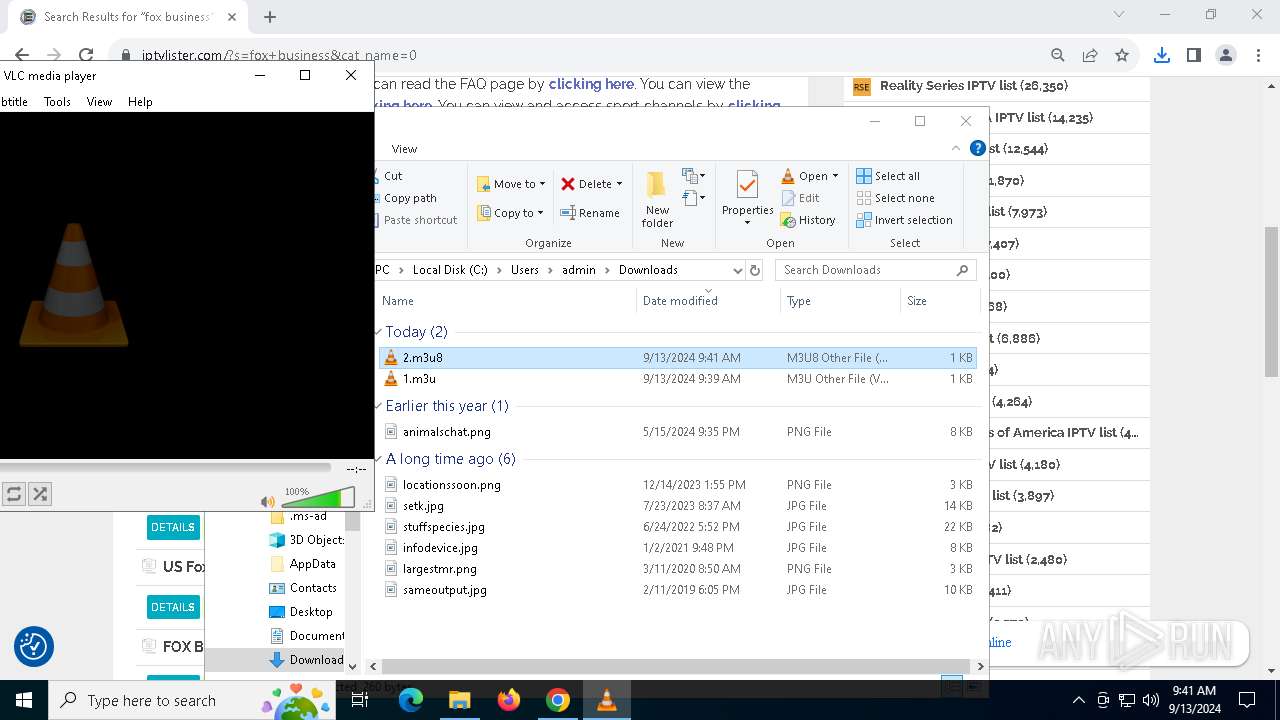This screenshot has width=1280, height=720.
Task: Open Chrome downloads icon
Action: pos(1161,56)
